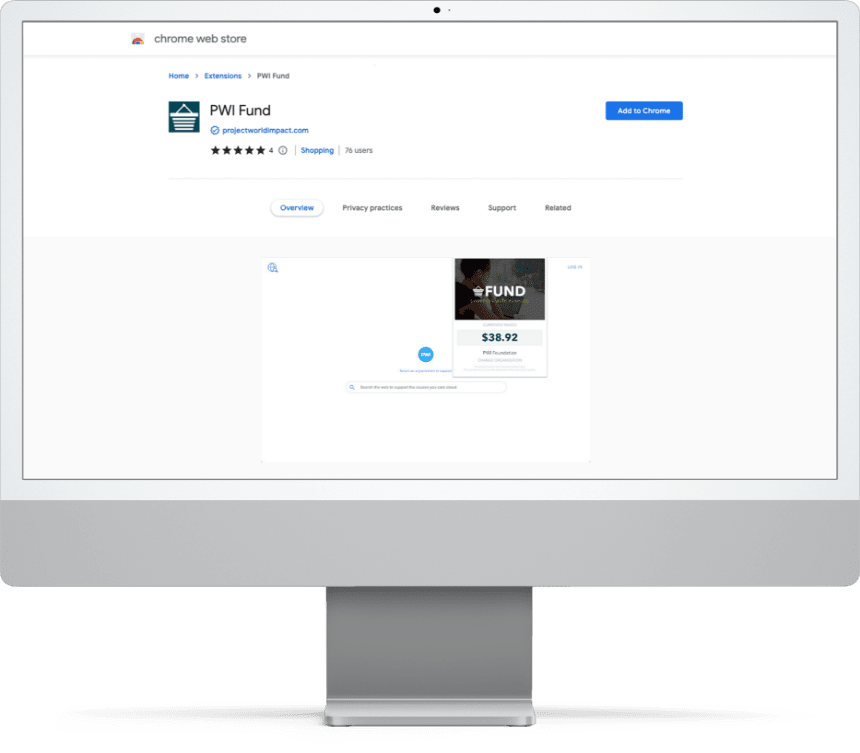Viewport: 860px width, 753px height.
Task: Click the PWI Fund extension title
Action: (x=240, y=111)
